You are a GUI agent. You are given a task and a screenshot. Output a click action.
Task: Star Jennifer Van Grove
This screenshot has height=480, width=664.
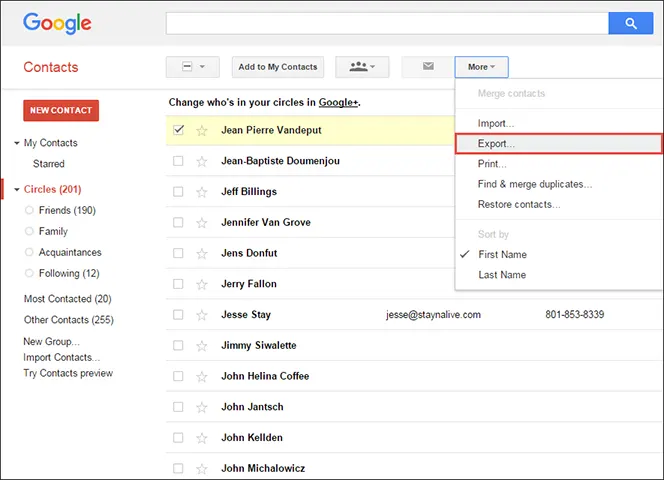click(x=202, y=223)
